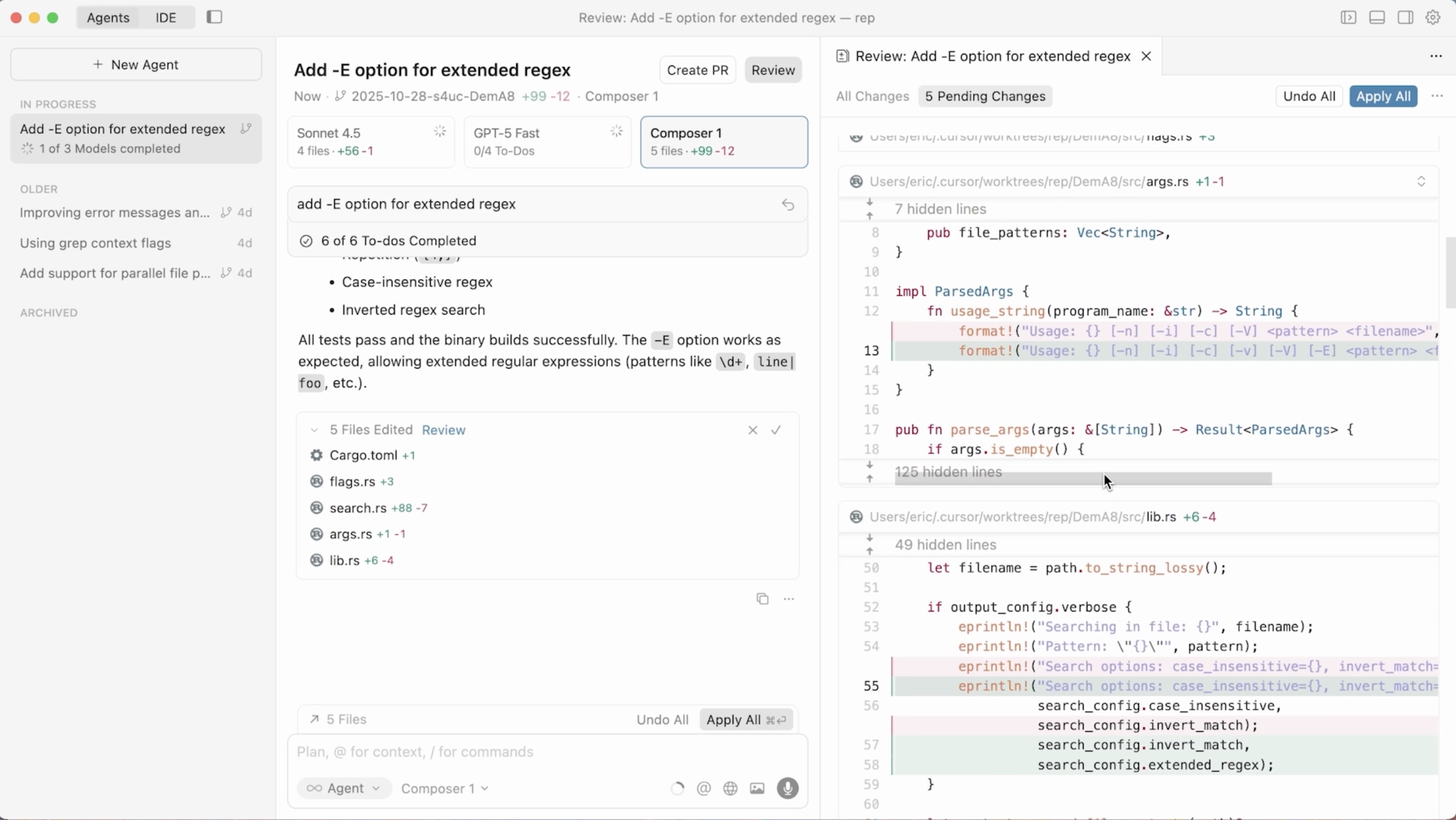1456x820 pixels.
Task: Accept all edited files with the checkmark
Action: 776,431
